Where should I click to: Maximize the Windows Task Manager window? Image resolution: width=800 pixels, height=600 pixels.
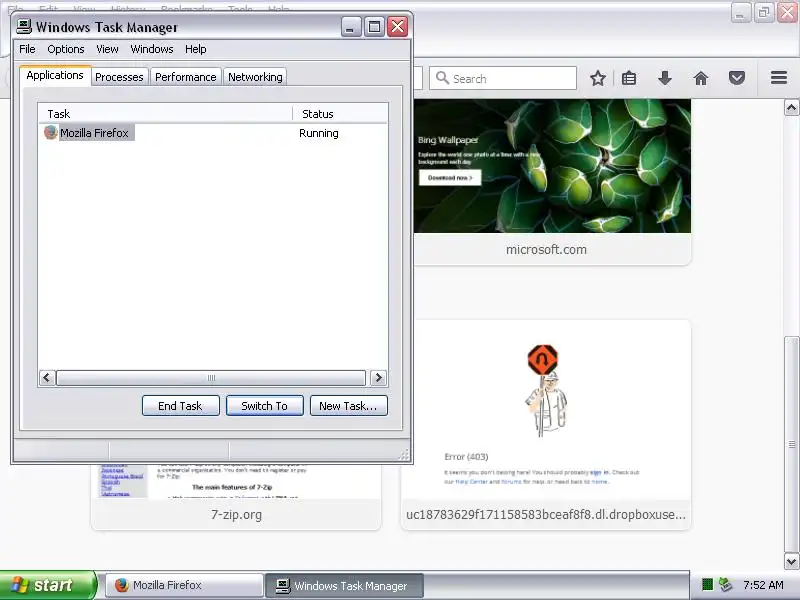point(374,27)
